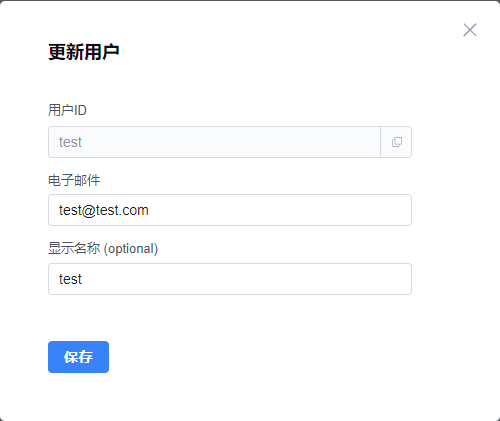Place cursor in the test@test.com text
This screenshot has height=421, width=500.
point(104,210)
